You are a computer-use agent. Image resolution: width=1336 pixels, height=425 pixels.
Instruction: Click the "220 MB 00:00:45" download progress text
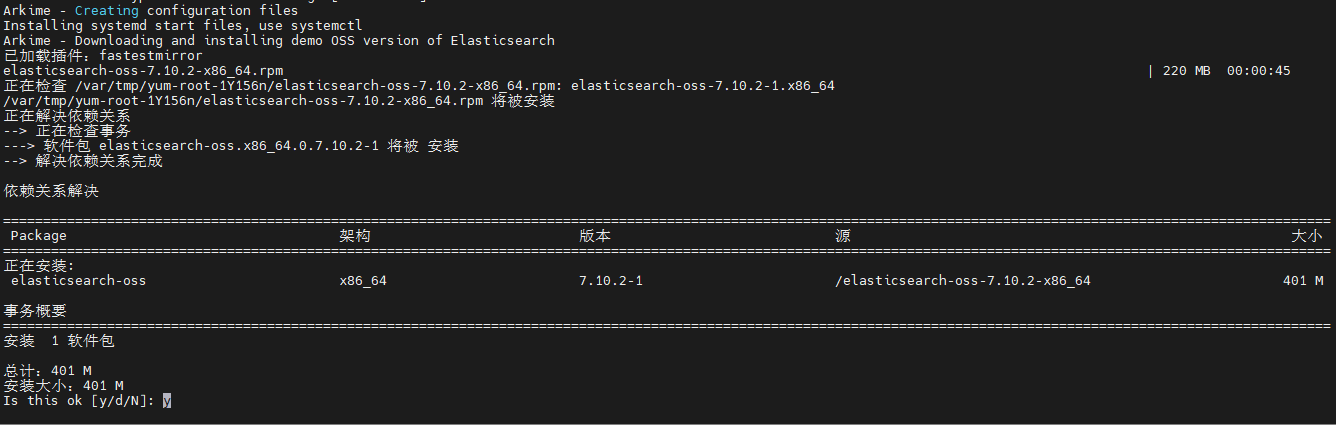pyautogui.click(x=1227, y=71)
